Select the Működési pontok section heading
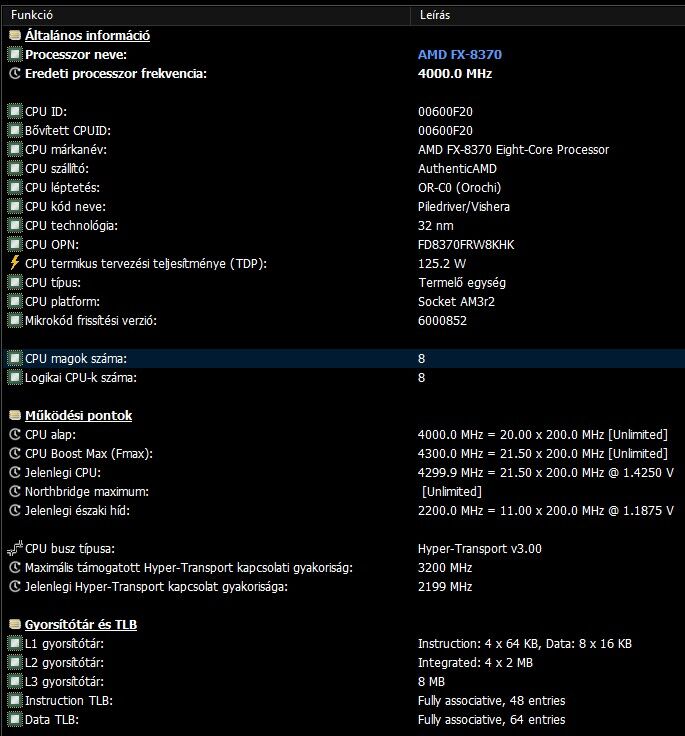The image size is (685, 736). point(78,415)
